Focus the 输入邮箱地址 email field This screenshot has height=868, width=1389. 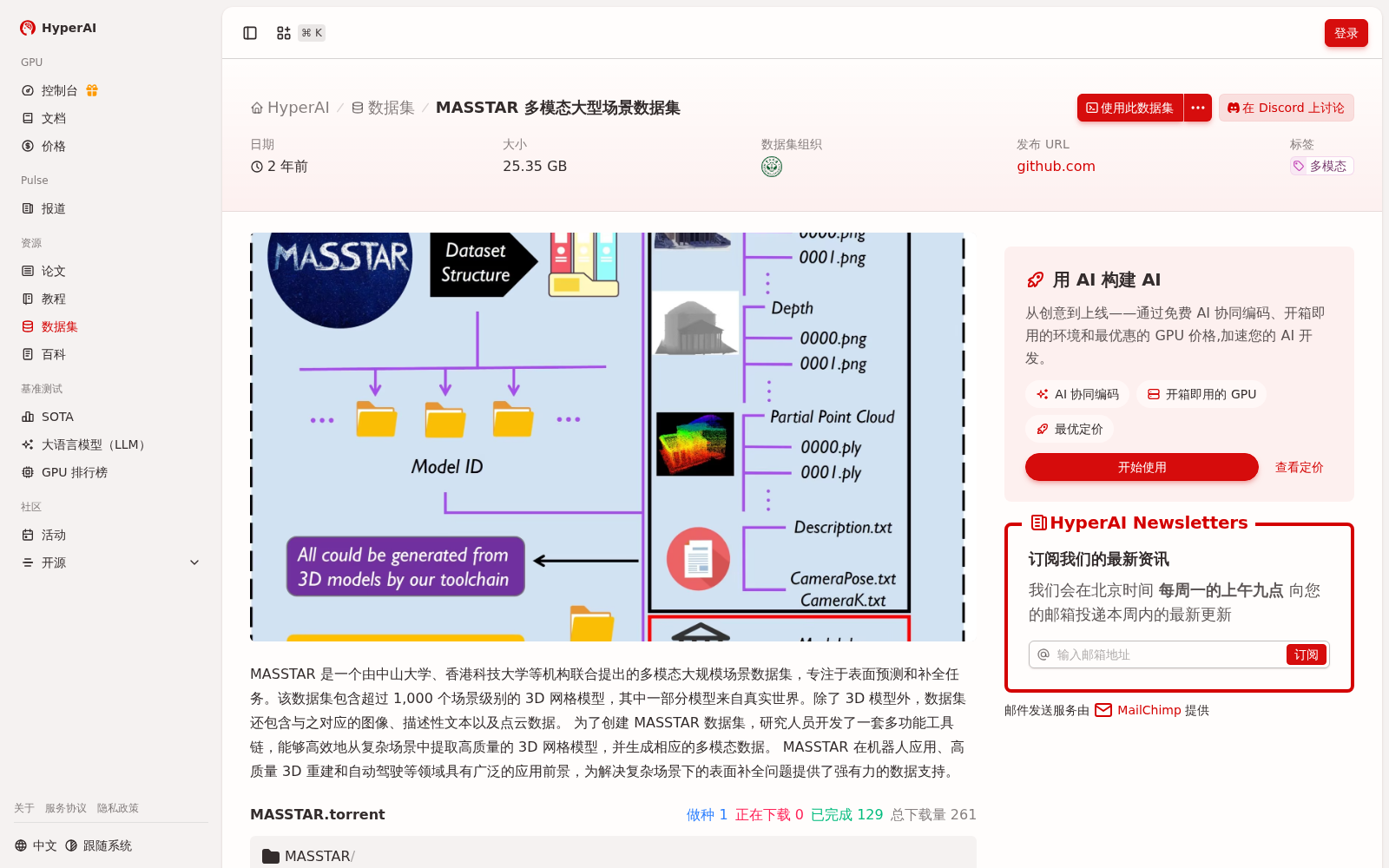tap(1168, 654)
